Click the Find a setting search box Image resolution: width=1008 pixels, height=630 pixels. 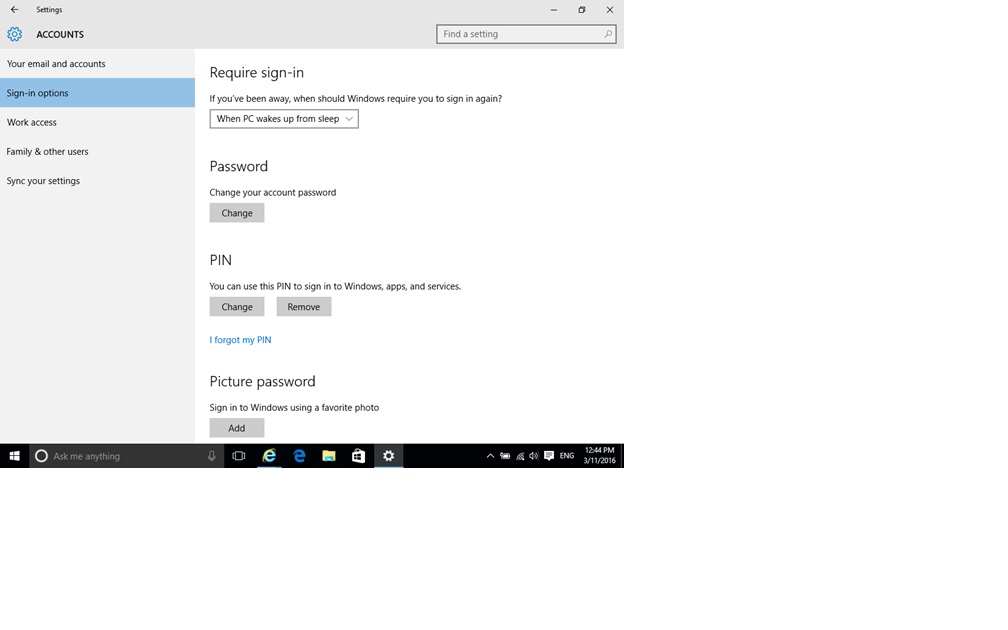pos(520,34)
